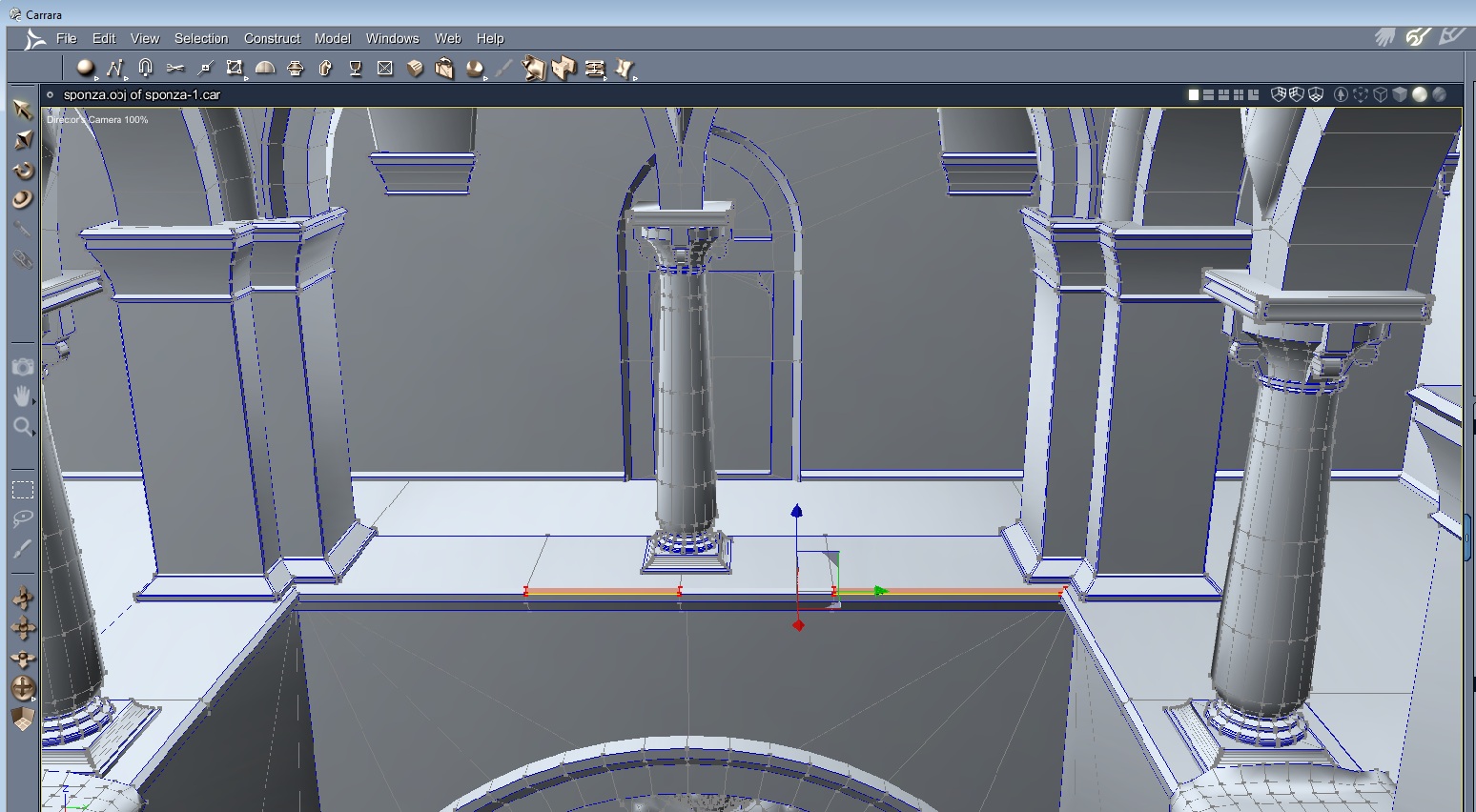Toggle the bottom-plane grid cube icon

click(1316, 94)
